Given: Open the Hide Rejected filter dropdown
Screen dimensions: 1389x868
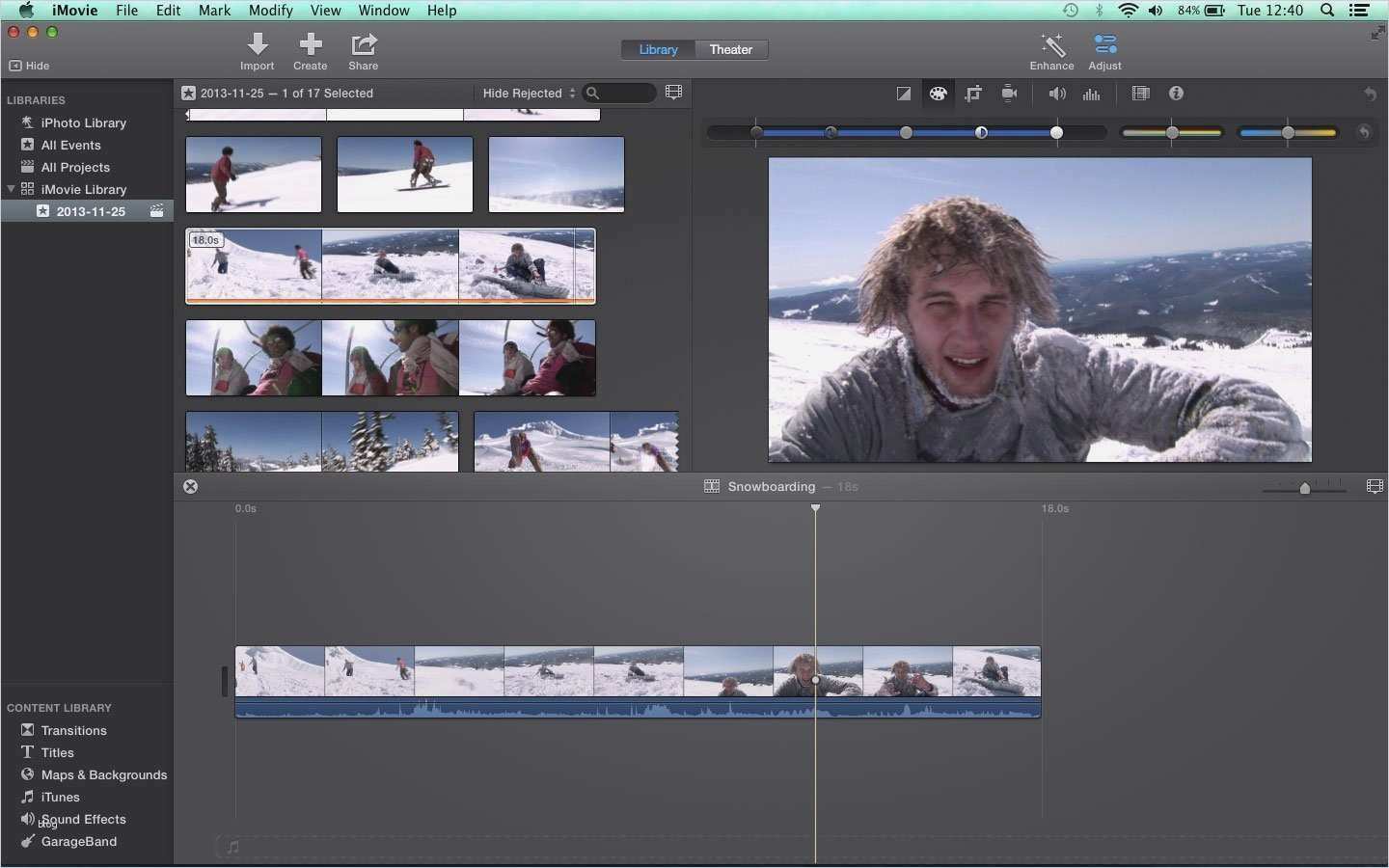Looking at the screenshot, I should 529,94.
